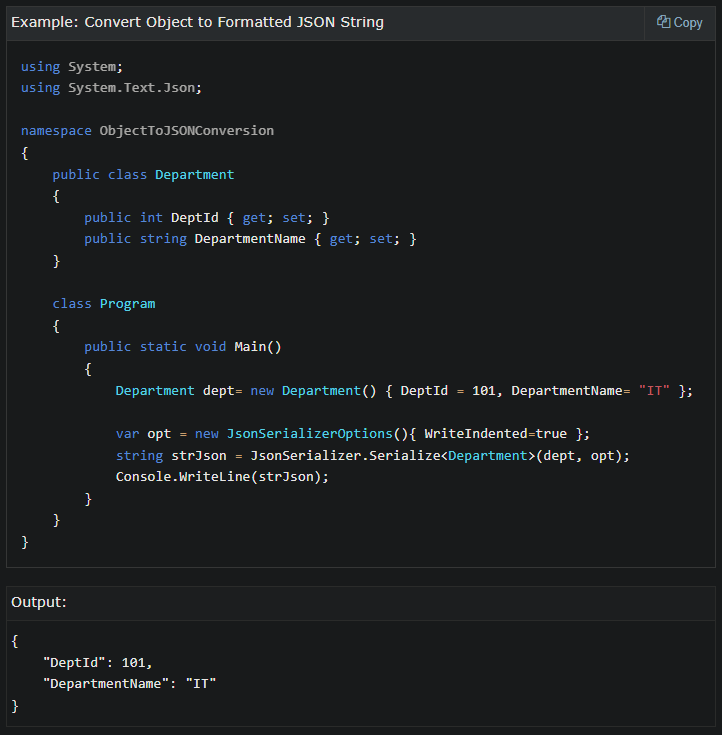This screenshot has width=722, height=735.
Task: Click the 'Output:' heading
Action: coord(39,602)
